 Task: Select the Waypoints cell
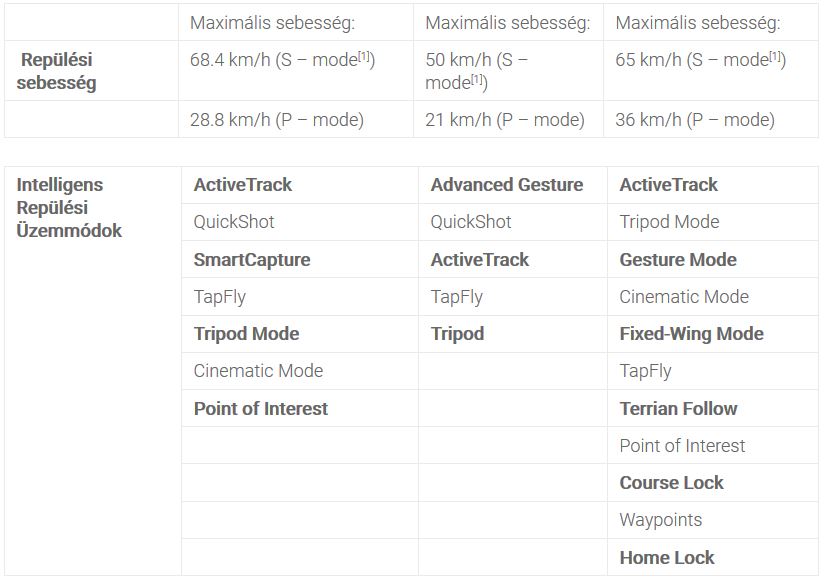[660, 520]
